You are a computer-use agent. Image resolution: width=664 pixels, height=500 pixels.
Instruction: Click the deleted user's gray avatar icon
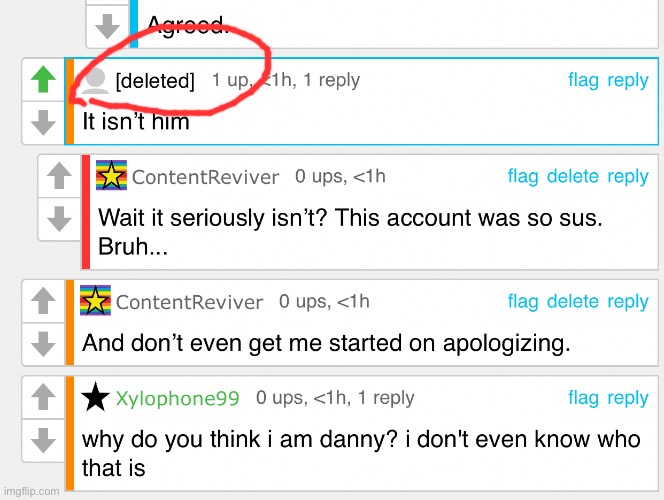(95, 80)
